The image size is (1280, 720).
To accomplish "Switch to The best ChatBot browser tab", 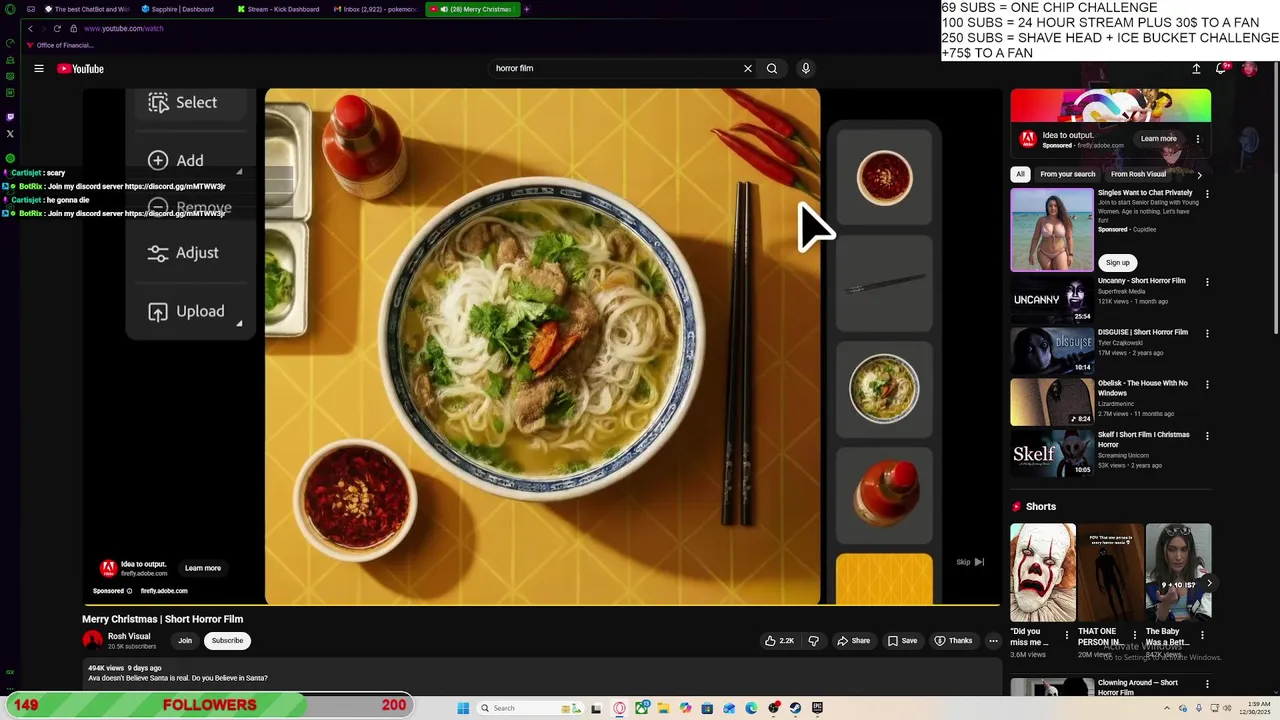I will click(x=87, y=9).
